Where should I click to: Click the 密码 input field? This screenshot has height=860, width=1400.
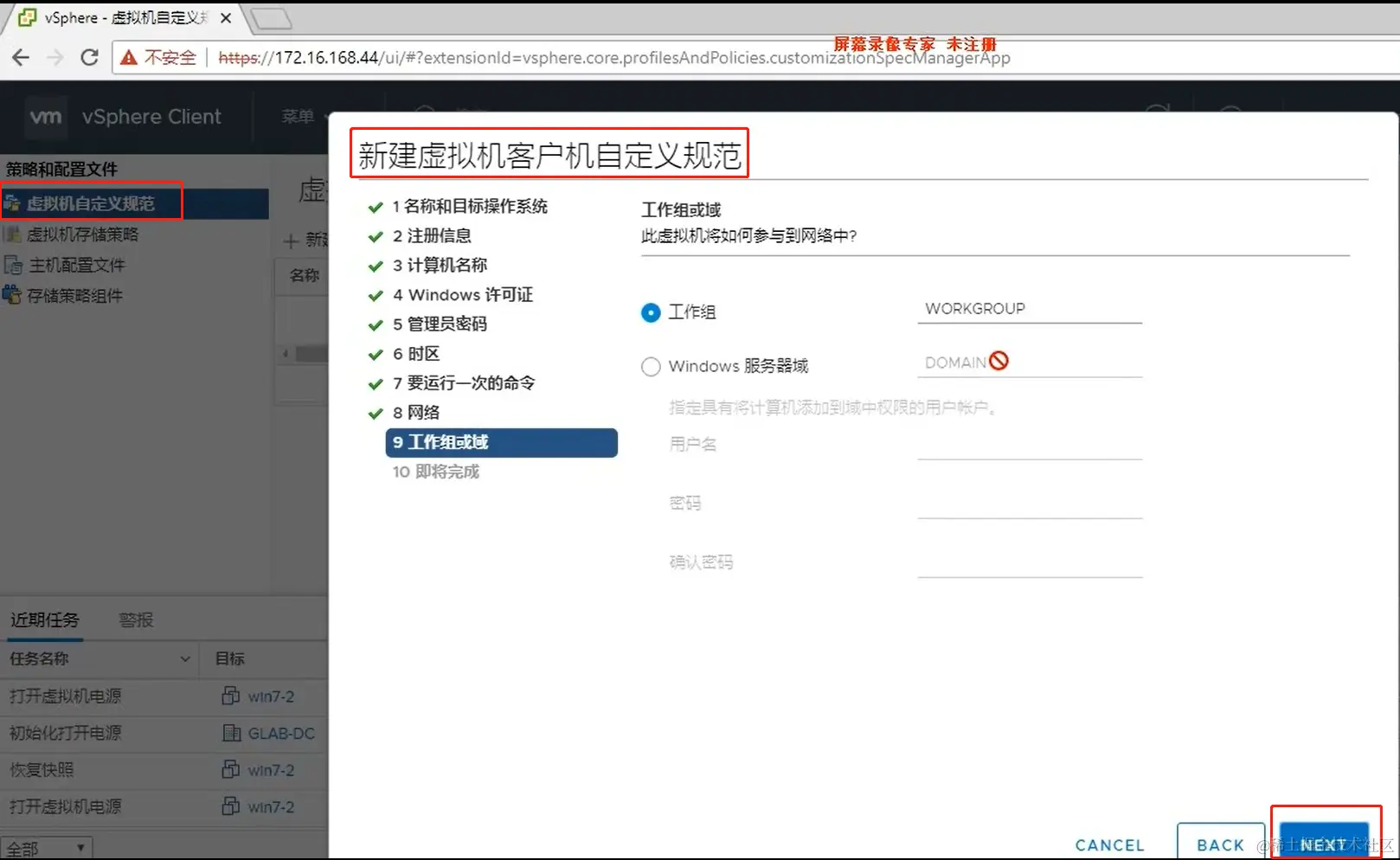coord(1030,504)
